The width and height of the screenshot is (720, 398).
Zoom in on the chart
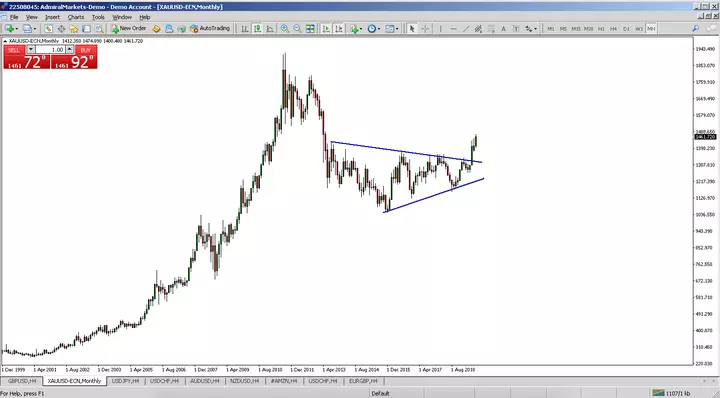(285, 28)
